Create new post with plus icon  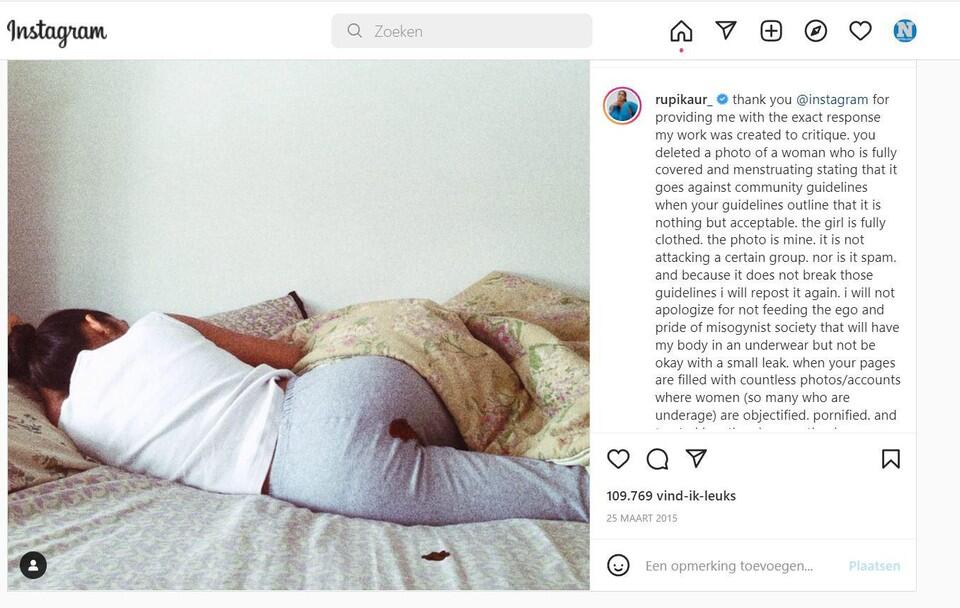tap(771, 31)
